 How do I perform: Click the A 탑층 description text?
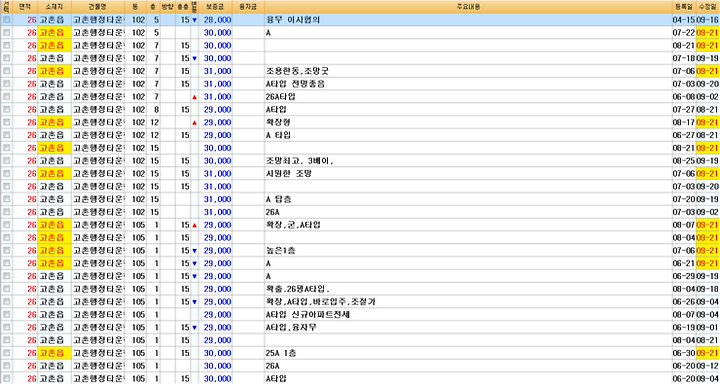click(278, 200)
